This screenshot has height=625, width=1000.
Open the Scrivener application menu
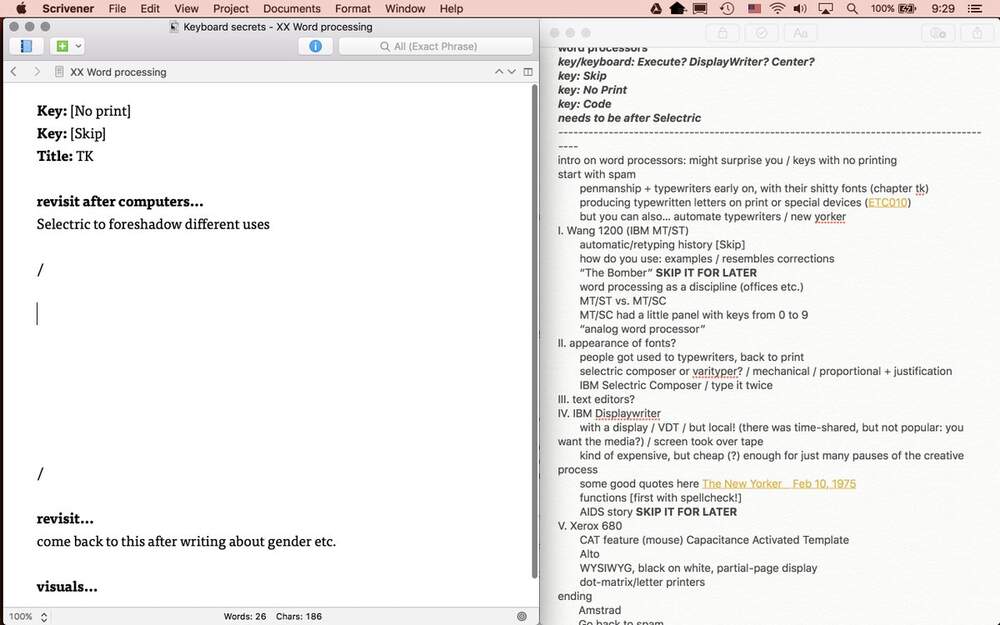coord(68,8)
